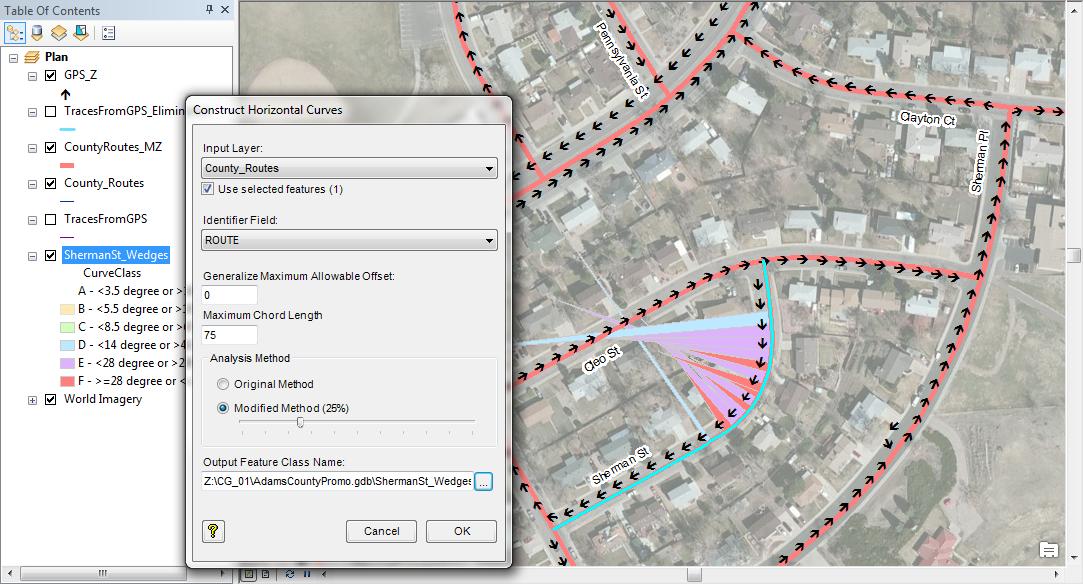Screen dimensions: 1083x584
Task: Enable TracesFromGPS layer checkbox
Action: [50, 220]
